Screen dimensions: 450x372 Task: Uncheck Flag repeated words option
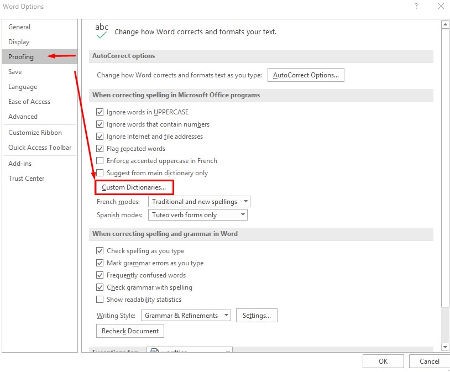(100, 148)
